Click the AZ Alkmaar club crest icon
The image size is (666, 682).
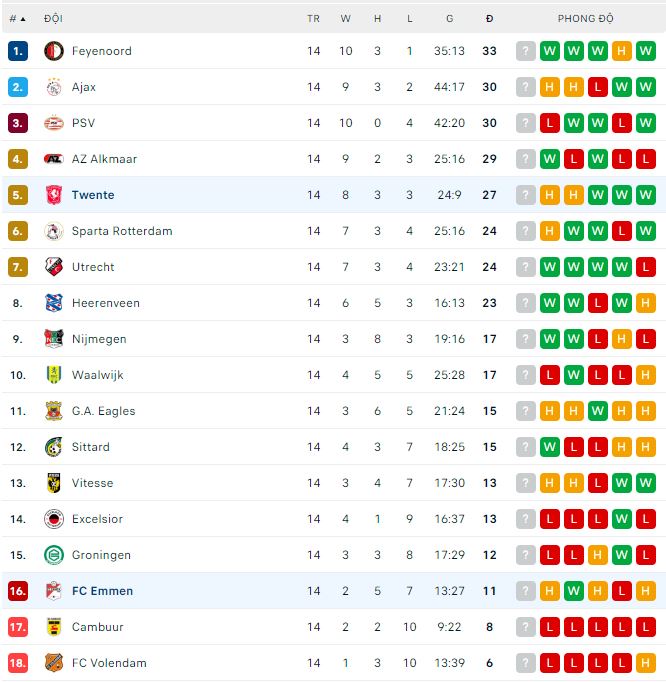(54, 159)
